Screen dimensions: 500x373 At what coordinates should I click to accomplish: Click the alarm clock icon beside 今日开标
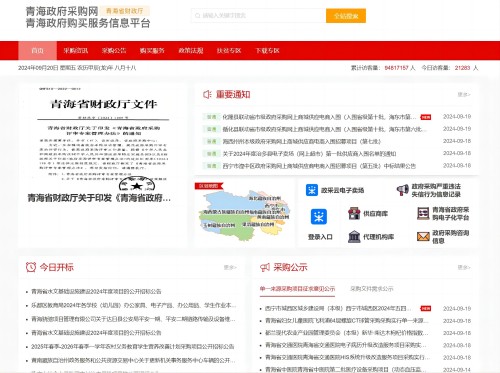point(31,267)
